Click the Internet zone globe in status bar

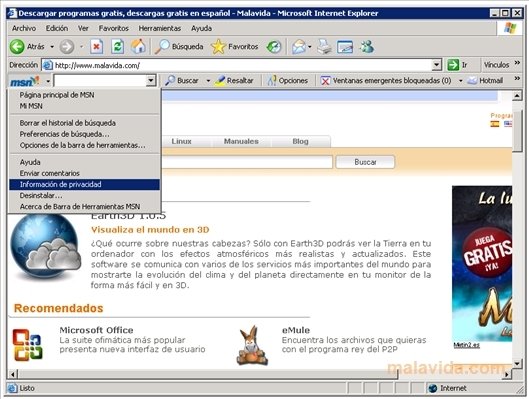(433, 388)
